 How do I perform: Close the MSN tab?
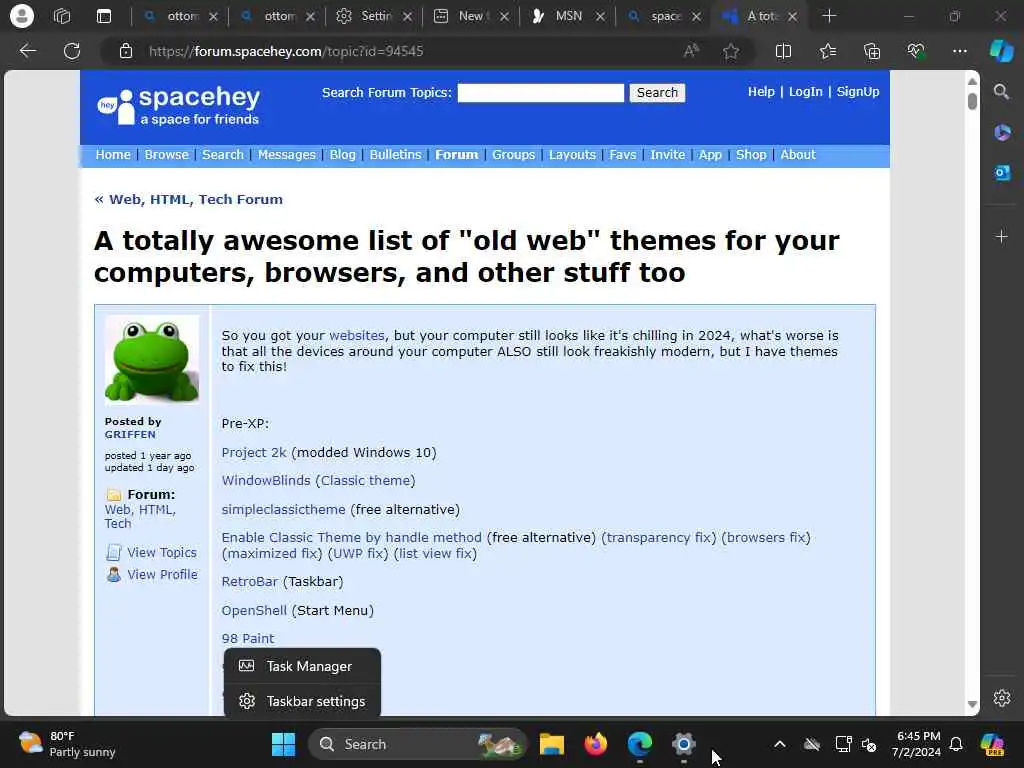pyautogui.click(x=600, y=16)
